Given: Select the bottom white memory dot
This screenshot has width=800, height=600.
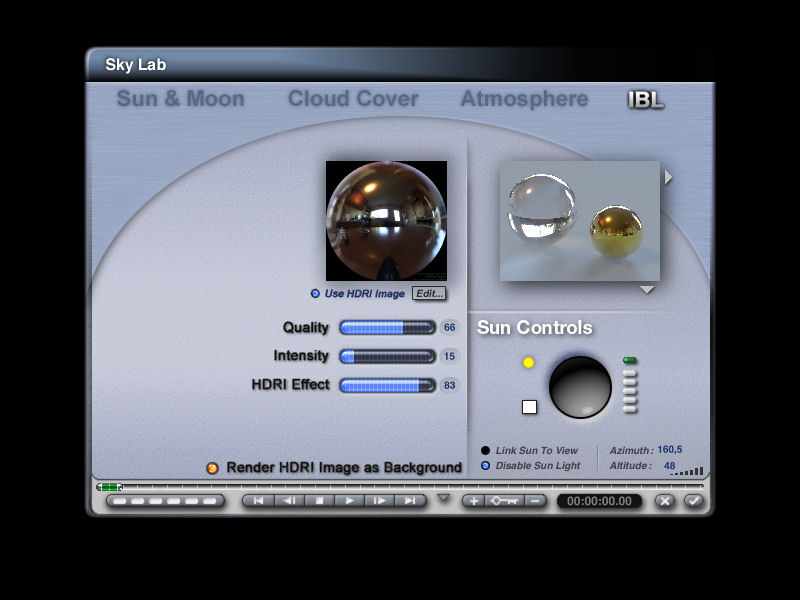Looking at the screenshot, I should pos(630,409).
